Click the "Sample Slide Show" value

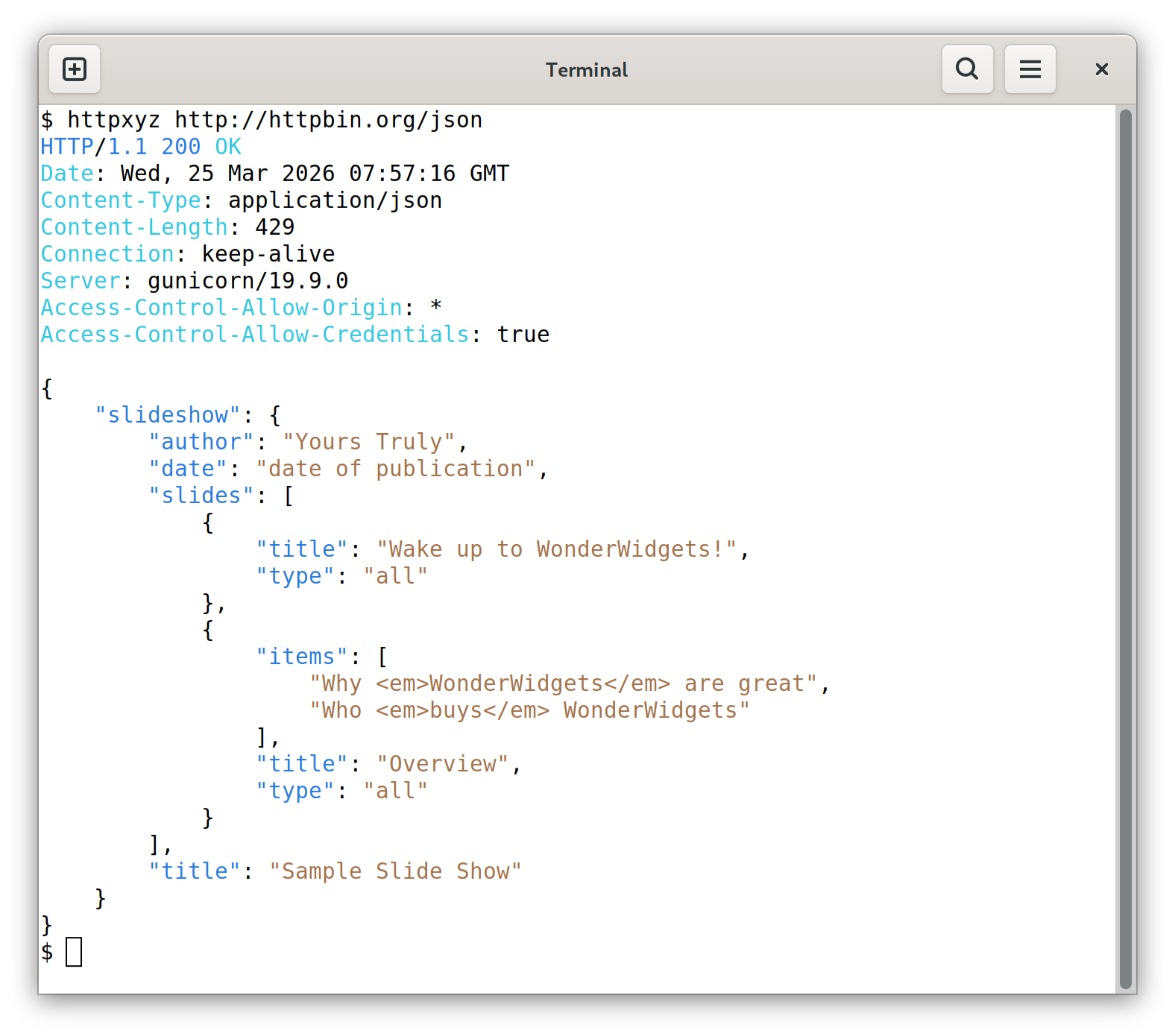click(x=396, y=871)
